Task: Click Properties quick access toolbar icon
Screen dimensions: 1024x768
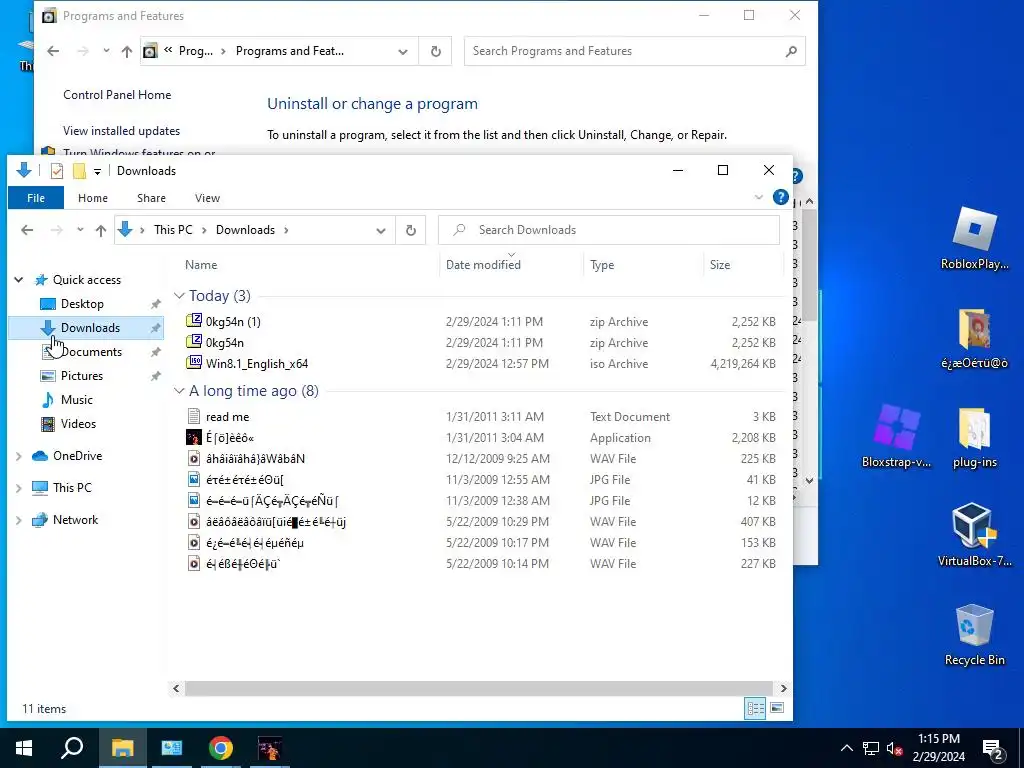Action: [57, 171]
